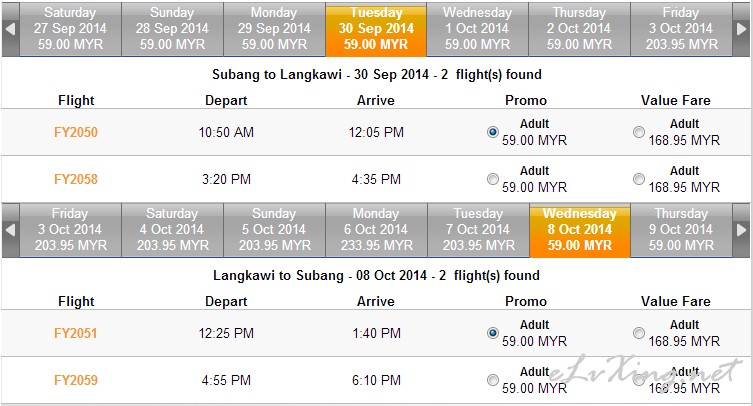Select Thursday 9 Oct 2014 return date
Viewport: 753px width, 406px height.
[x=681, y=230]
